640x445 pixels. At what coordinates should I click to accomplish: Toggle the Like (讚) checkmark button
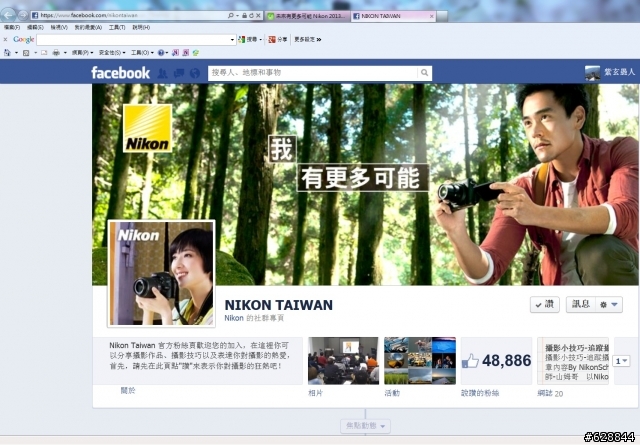544,305
